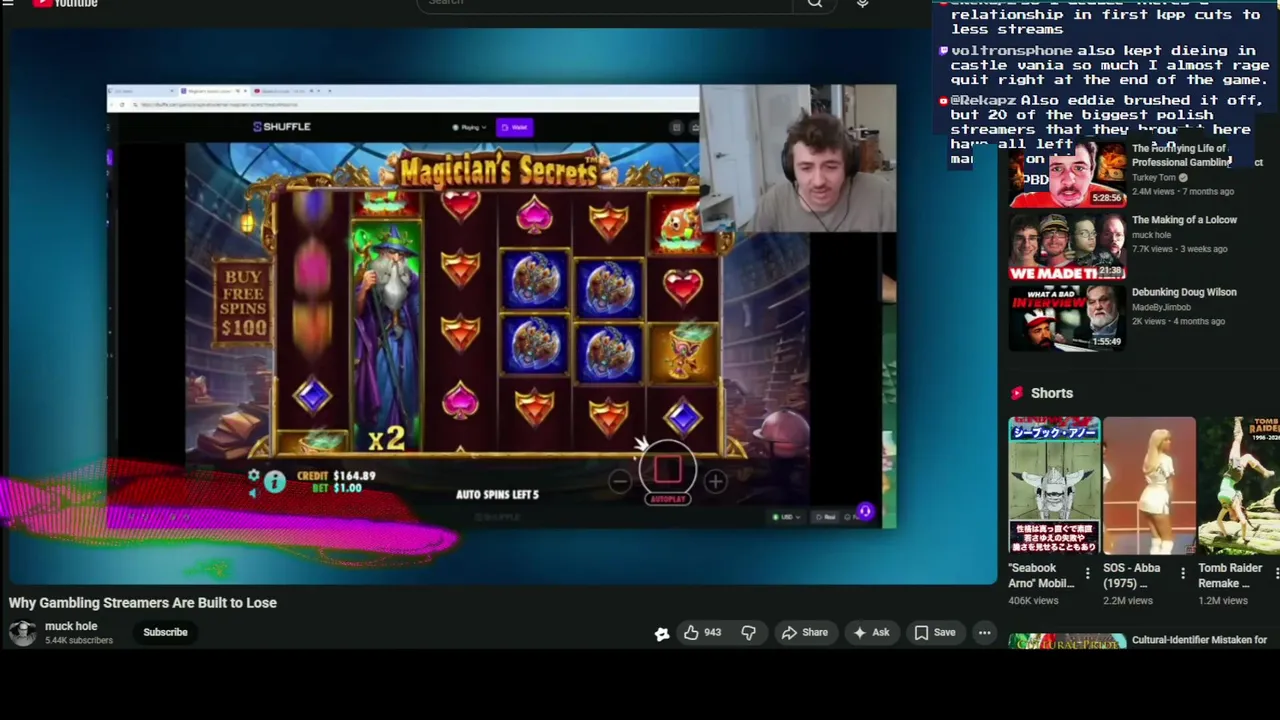
Task: Click the video title Why Gambling Streamers Are Built to Lose
Action: point(143,603)
